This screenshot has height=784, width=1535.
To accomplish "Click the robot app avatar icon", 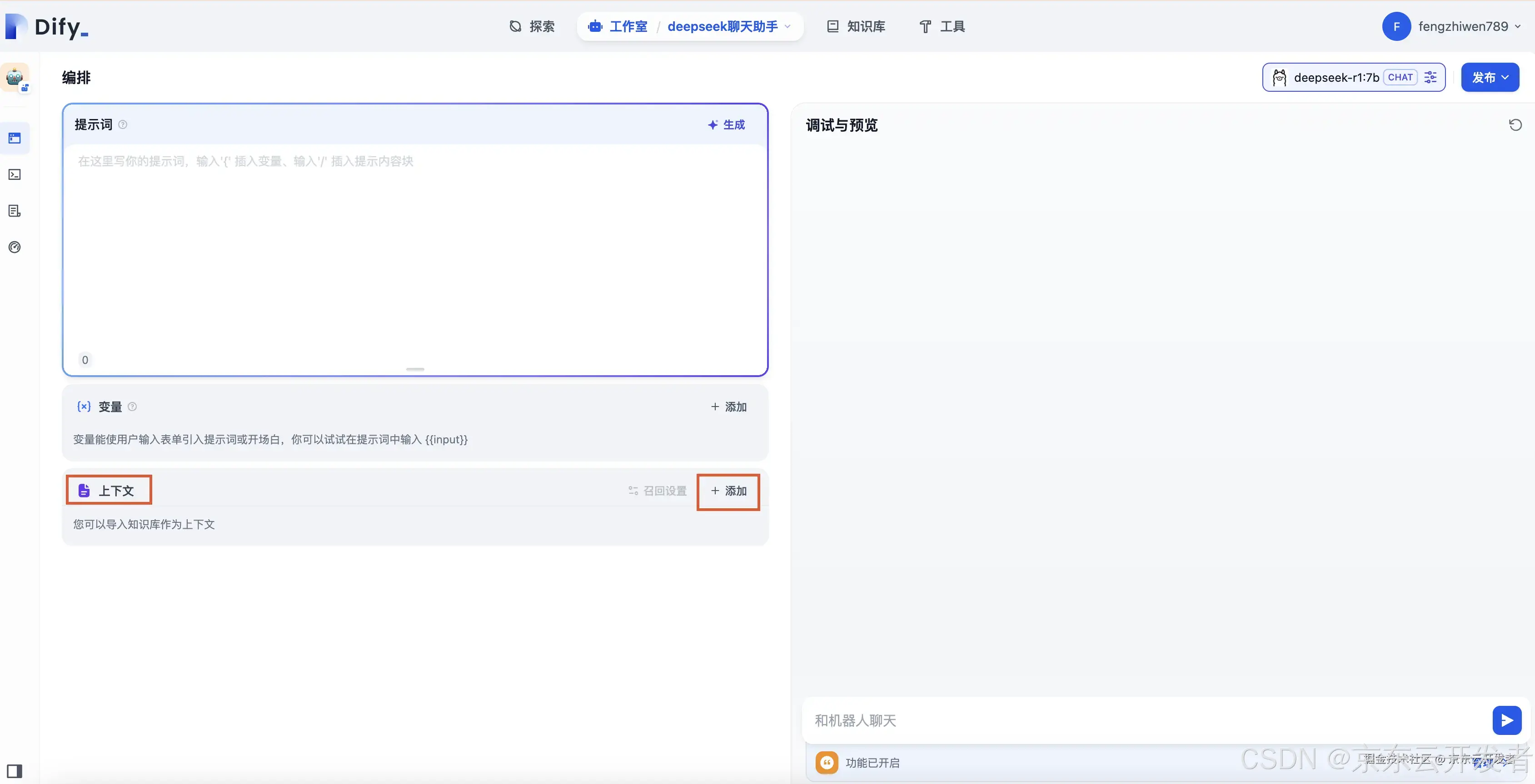I will (15, 78).
